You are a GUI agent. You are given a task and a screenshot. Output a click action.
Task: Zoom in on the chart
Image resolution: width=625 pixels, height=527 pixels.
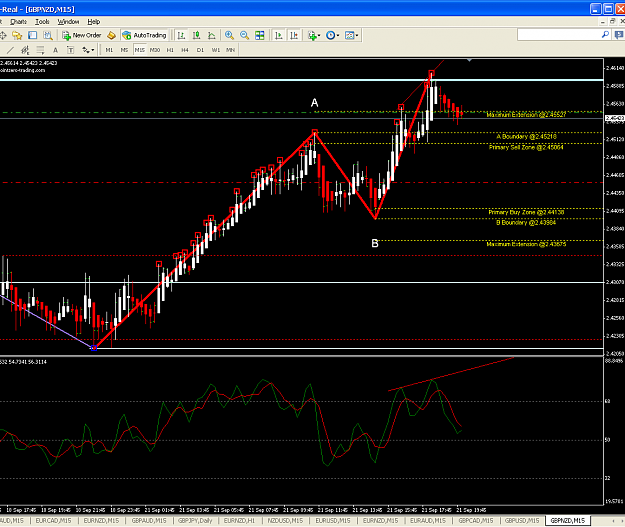(229, 35)
